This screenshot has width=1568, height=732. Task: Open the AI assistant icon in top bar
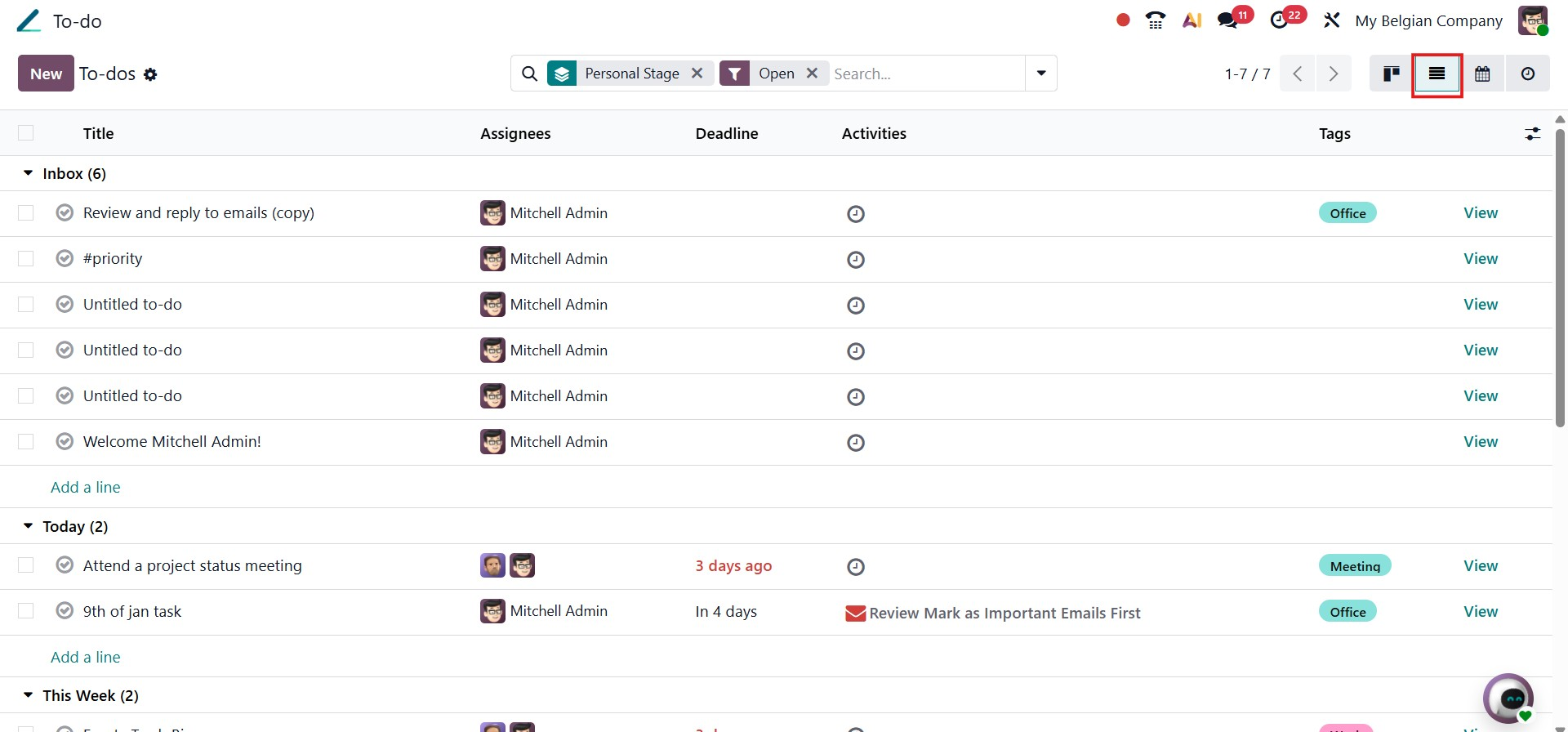pyautogui.click(x=1192, y=20)
